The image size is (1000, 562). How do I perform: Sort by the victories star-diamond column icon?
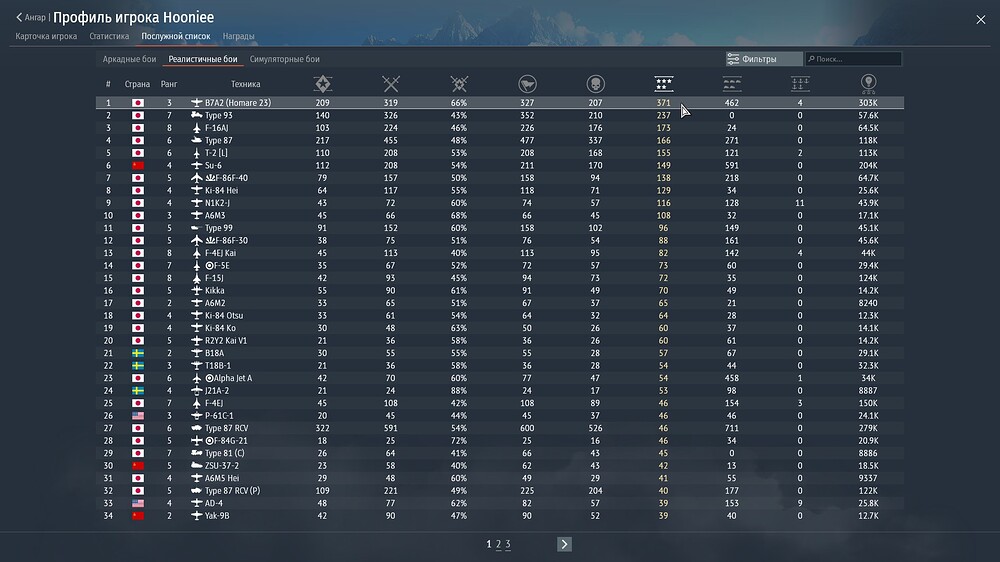[x=323, y=84]
